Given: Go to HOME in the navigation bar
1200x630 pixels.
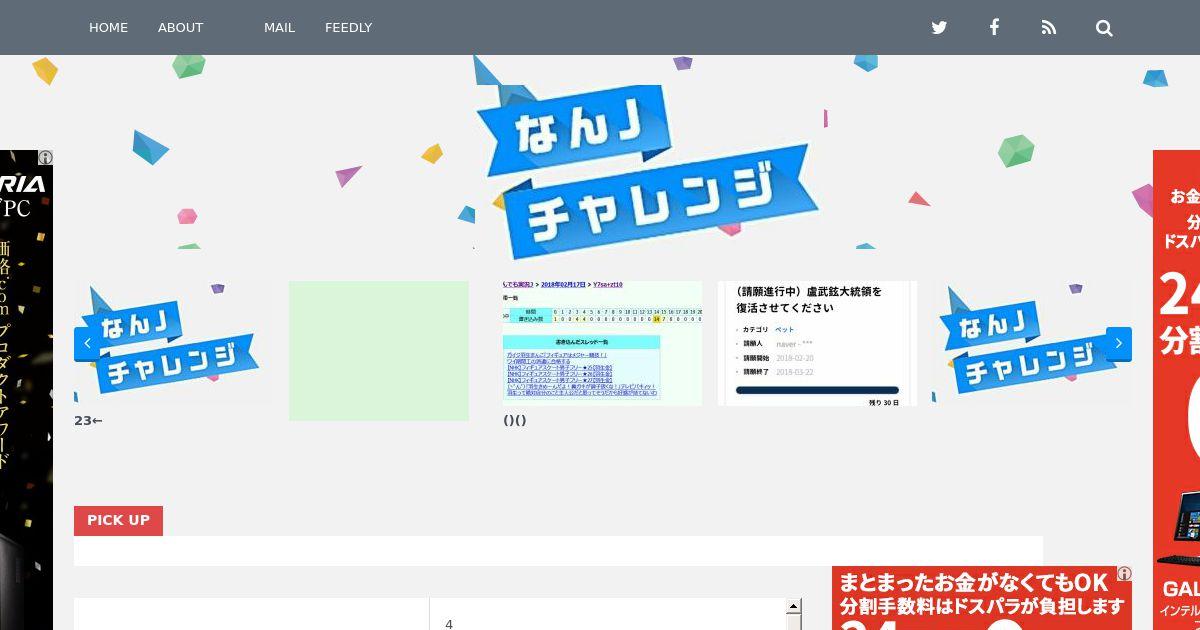Looking at the screenshot, I should coord(108,28).
